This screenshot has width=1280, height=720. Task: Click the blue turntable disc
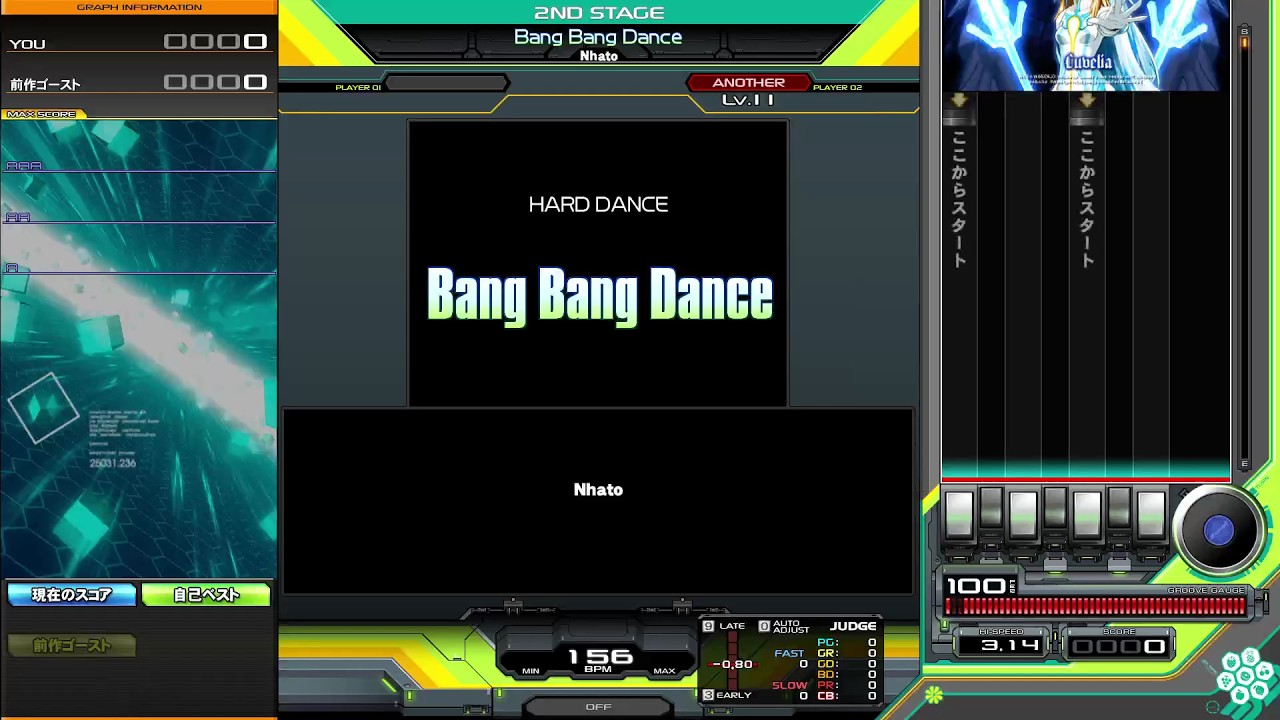coord(1218,531)
